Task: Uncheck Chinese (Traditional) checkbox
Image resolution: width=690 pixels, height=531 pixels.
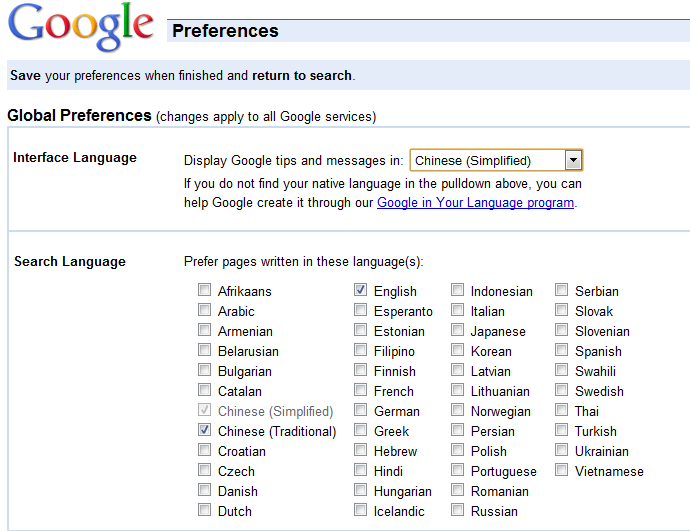Action: click(204, 429)
